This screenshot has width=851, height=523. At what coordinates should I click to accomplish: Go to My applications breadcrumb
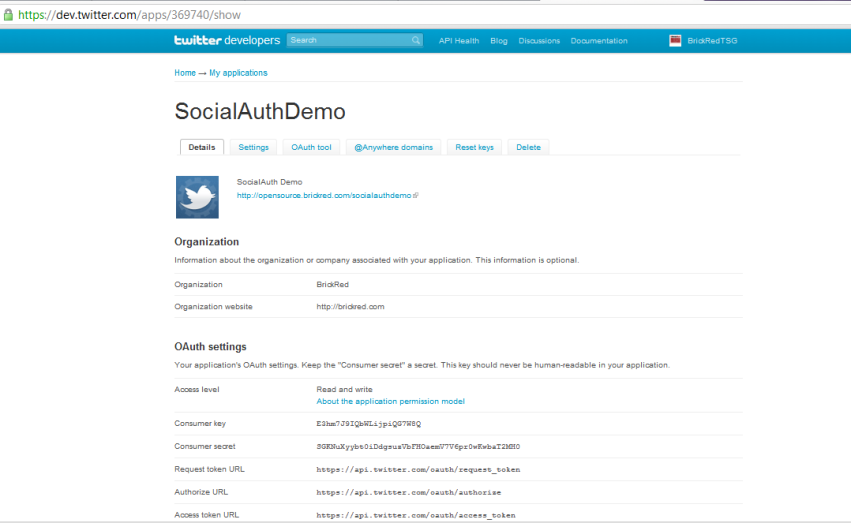pos(238,73)
